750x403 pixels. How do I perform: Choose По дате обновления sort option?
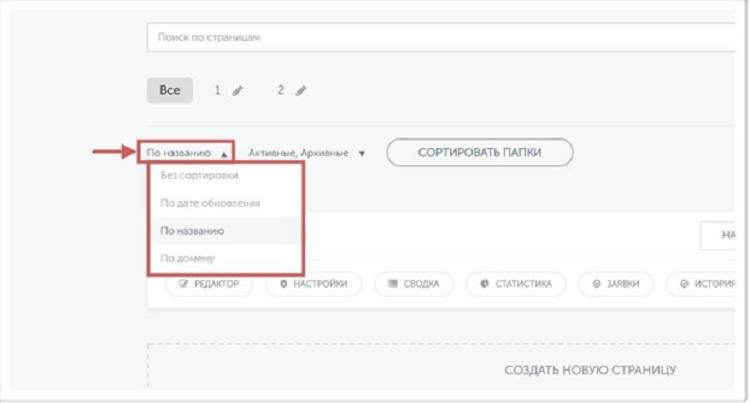225,203
